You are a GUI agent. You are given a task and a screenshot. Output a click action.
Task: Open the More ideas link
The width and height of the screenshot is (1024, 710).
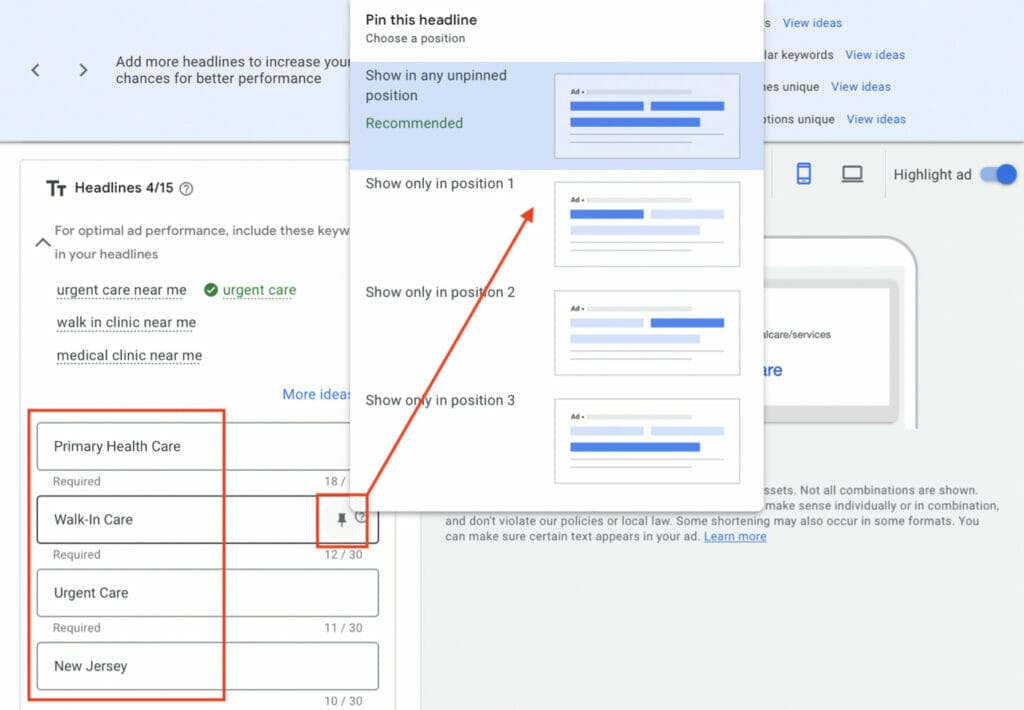[315, 394]
